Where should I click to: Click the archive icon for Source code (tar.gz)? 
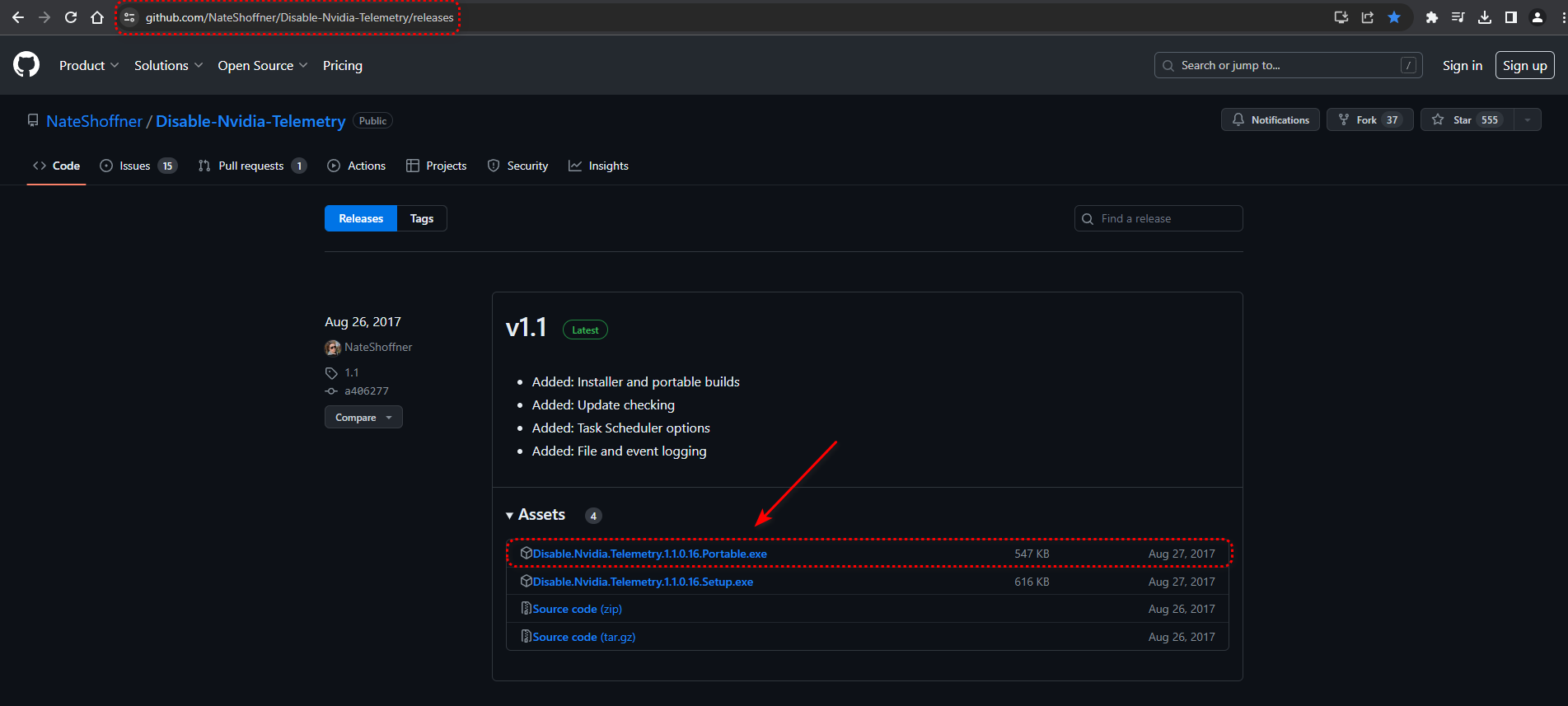527,636
